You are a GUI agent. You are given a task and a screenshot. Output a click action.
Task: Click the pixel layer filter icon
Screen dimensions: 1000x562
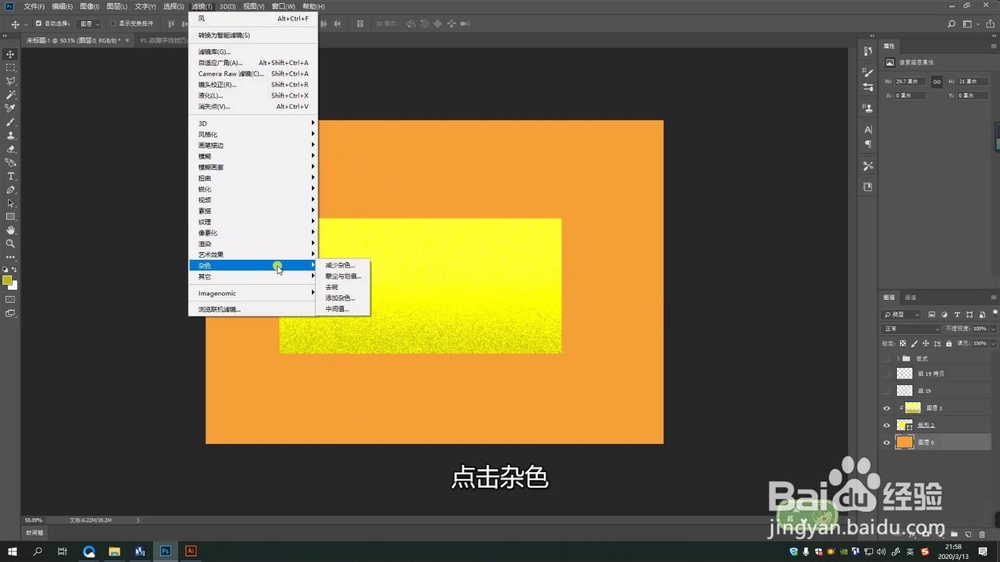[x=932, y=314]
